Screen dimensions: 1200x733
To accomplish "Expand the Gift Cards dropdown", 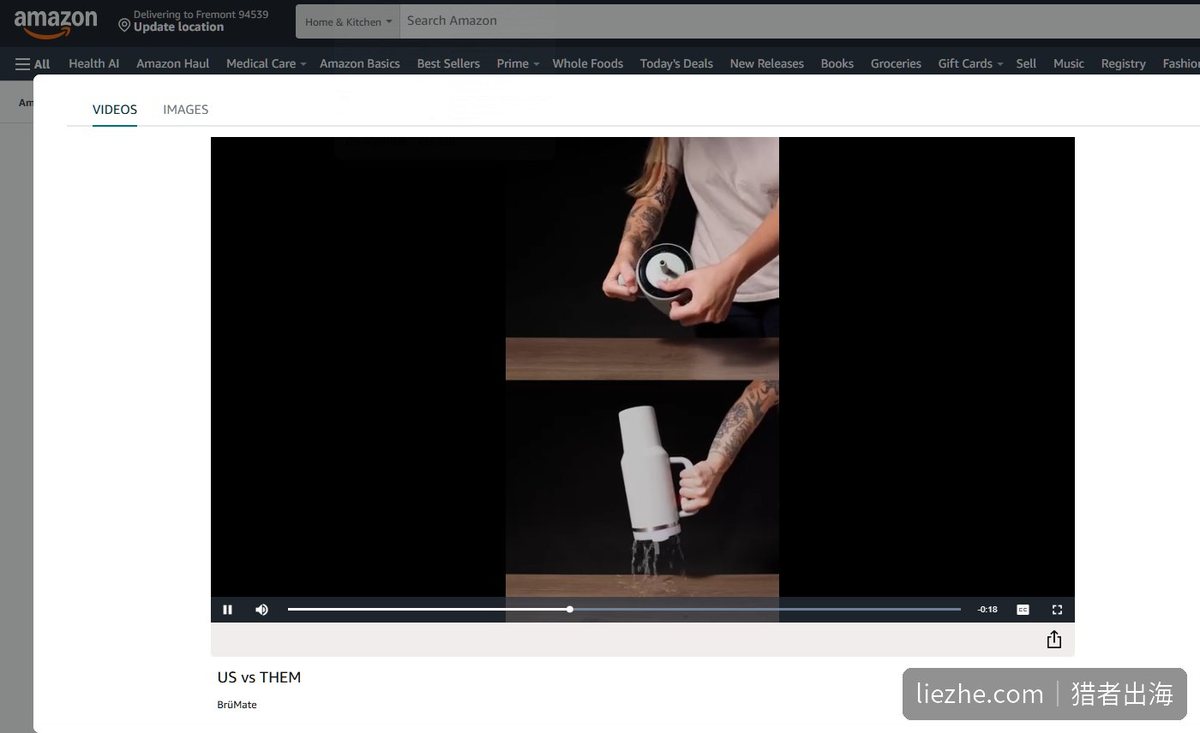I will point(970,63).
